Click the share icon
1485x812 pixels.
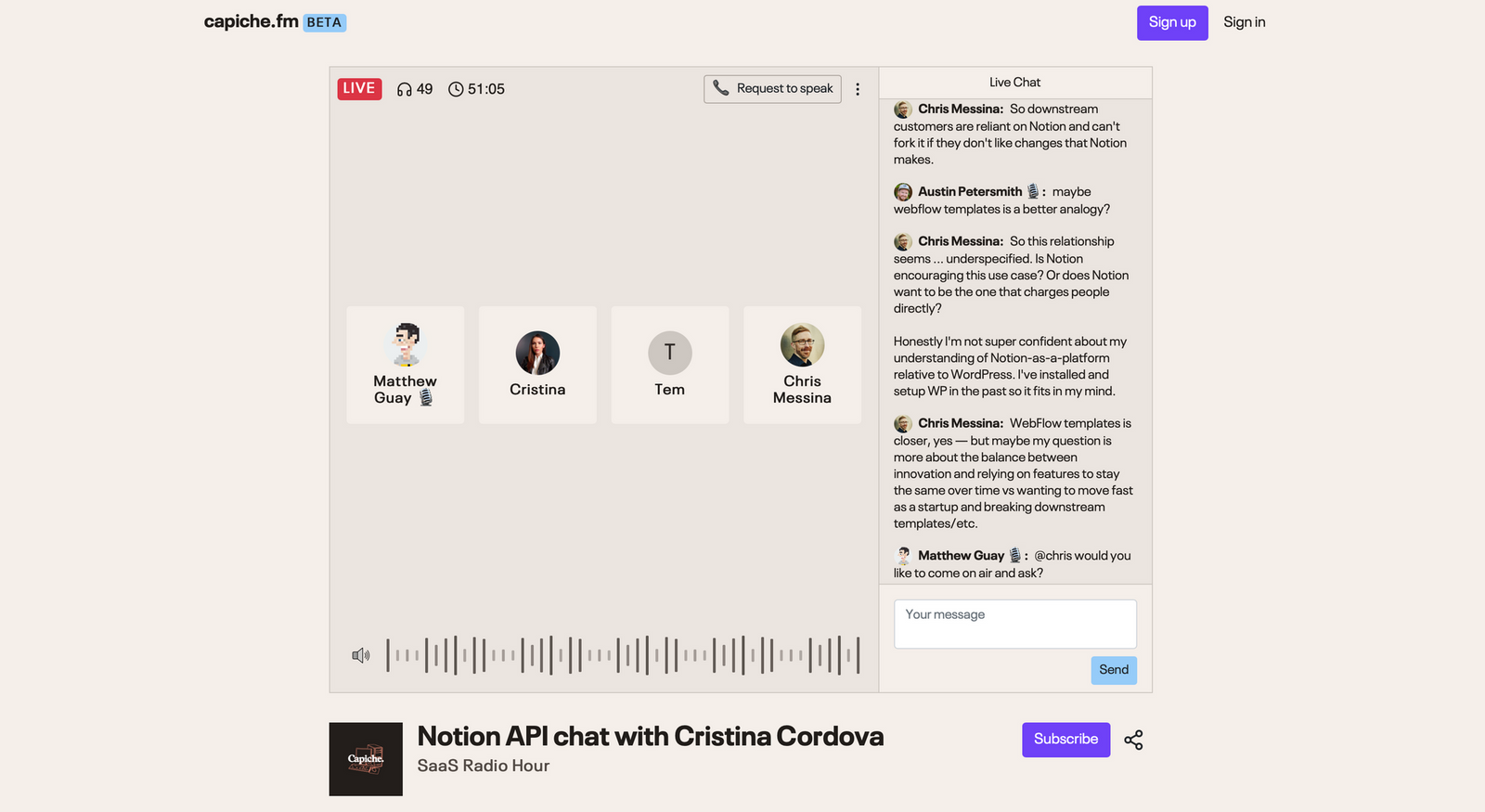pos(1133,740)
